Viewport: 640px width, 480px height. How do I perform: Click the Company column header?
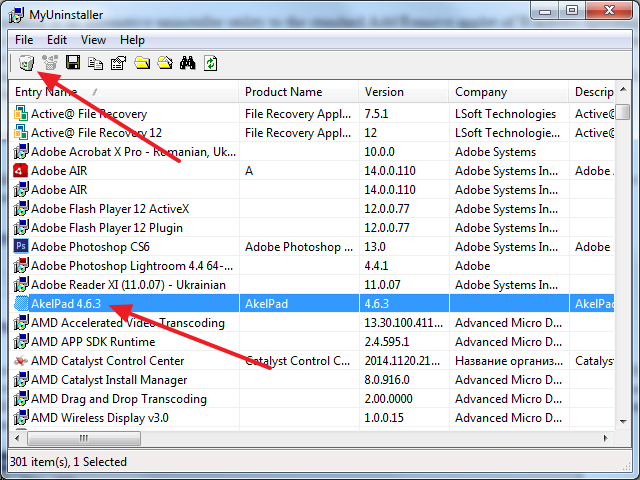[x=509, y=92]
